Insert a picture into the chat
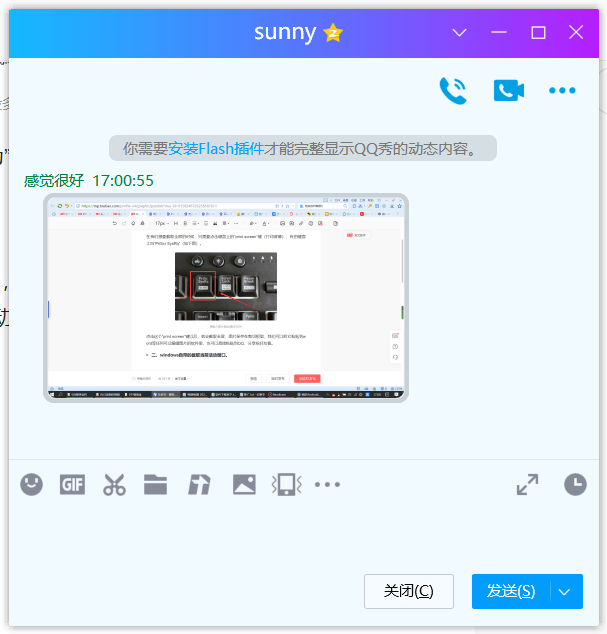The image size is (607, 634). click(x=244, y=485)
